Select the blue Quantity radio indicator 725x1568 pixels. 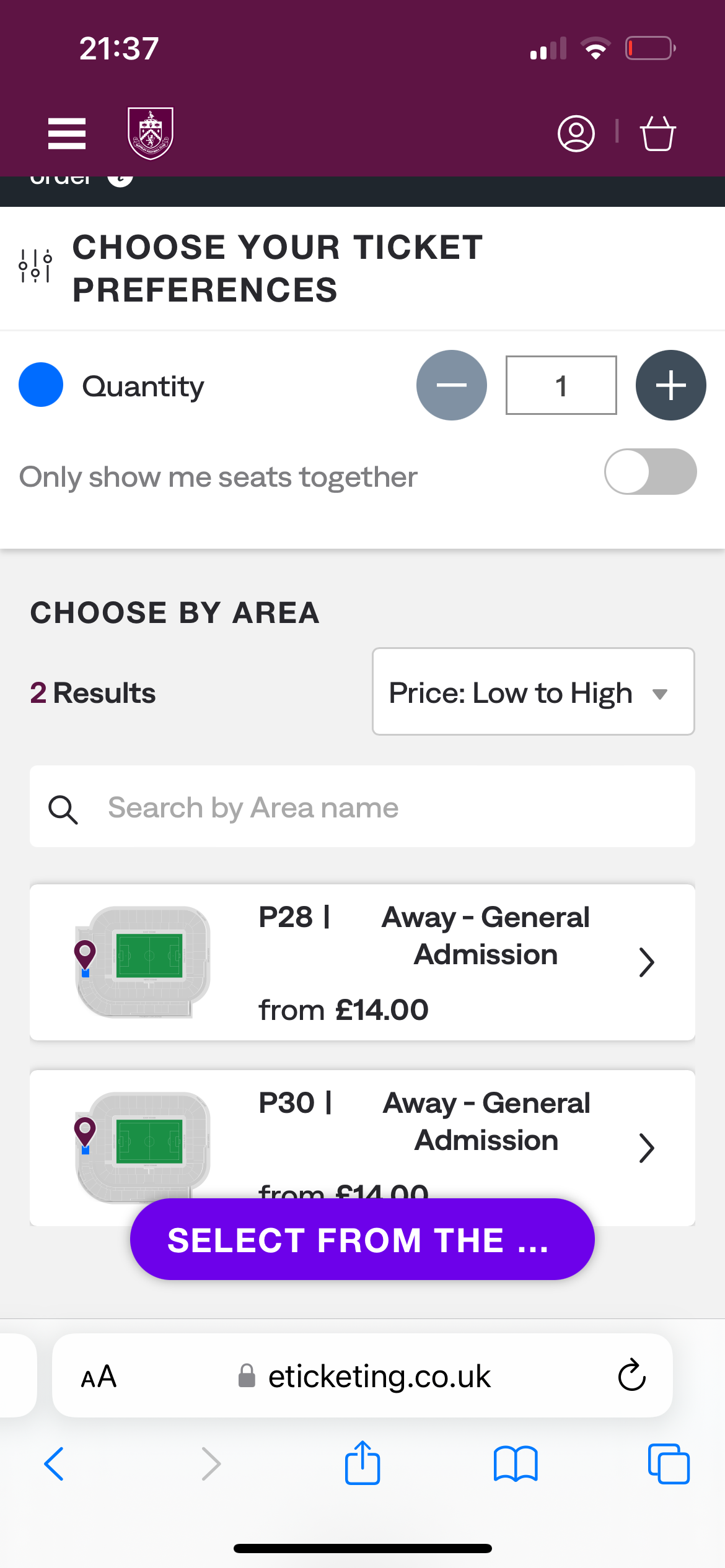pos(41,385)
